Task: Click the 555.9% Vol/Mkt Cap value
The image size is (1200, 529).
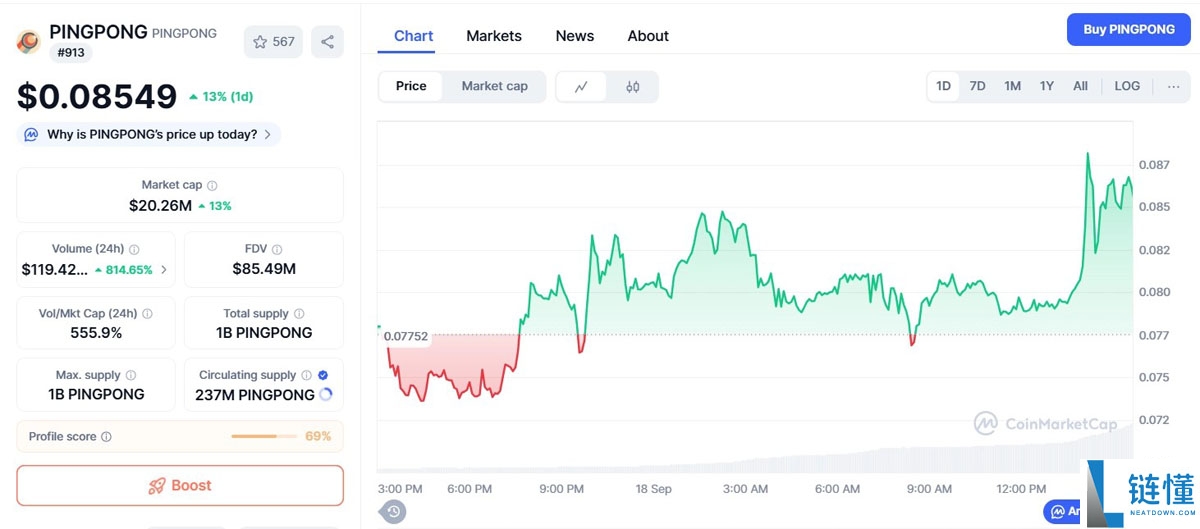Action: click(x=96, y=333)
